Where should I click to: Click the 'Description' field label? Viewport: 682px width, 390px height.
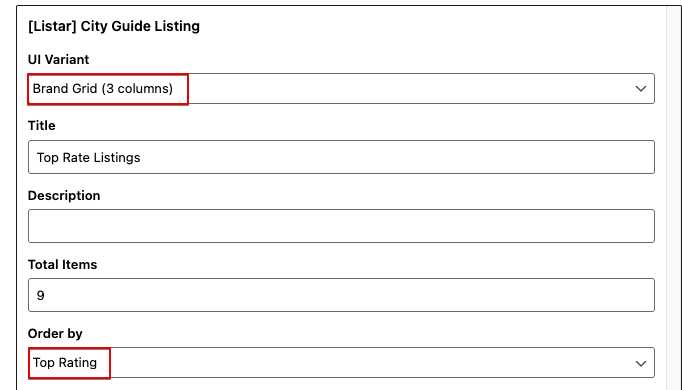[x=64, y=196]
